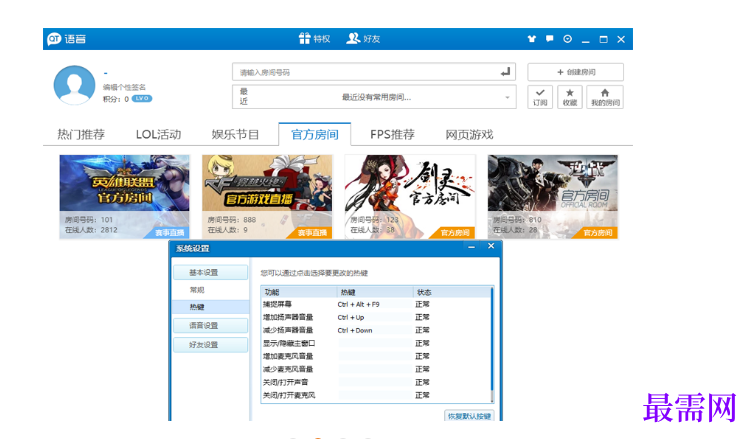The image size is (755, 439).
Task: Select 增加扬声器音量 row
Action: click(x=376, y=317)
